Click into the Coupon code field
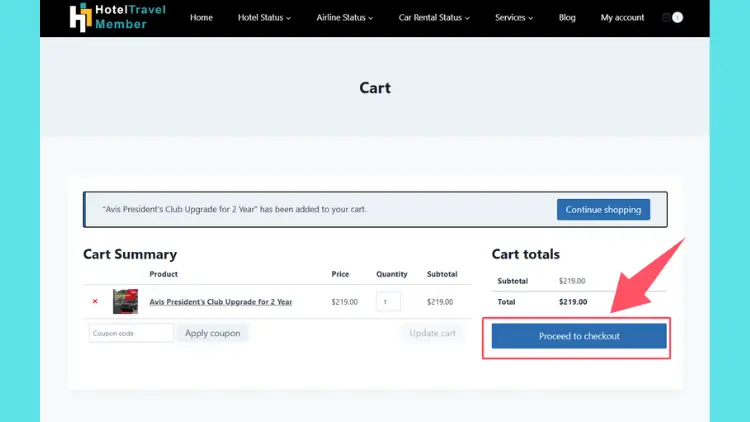Image resolution: width=750 pixels, height=422 pixels. (131, 333)
